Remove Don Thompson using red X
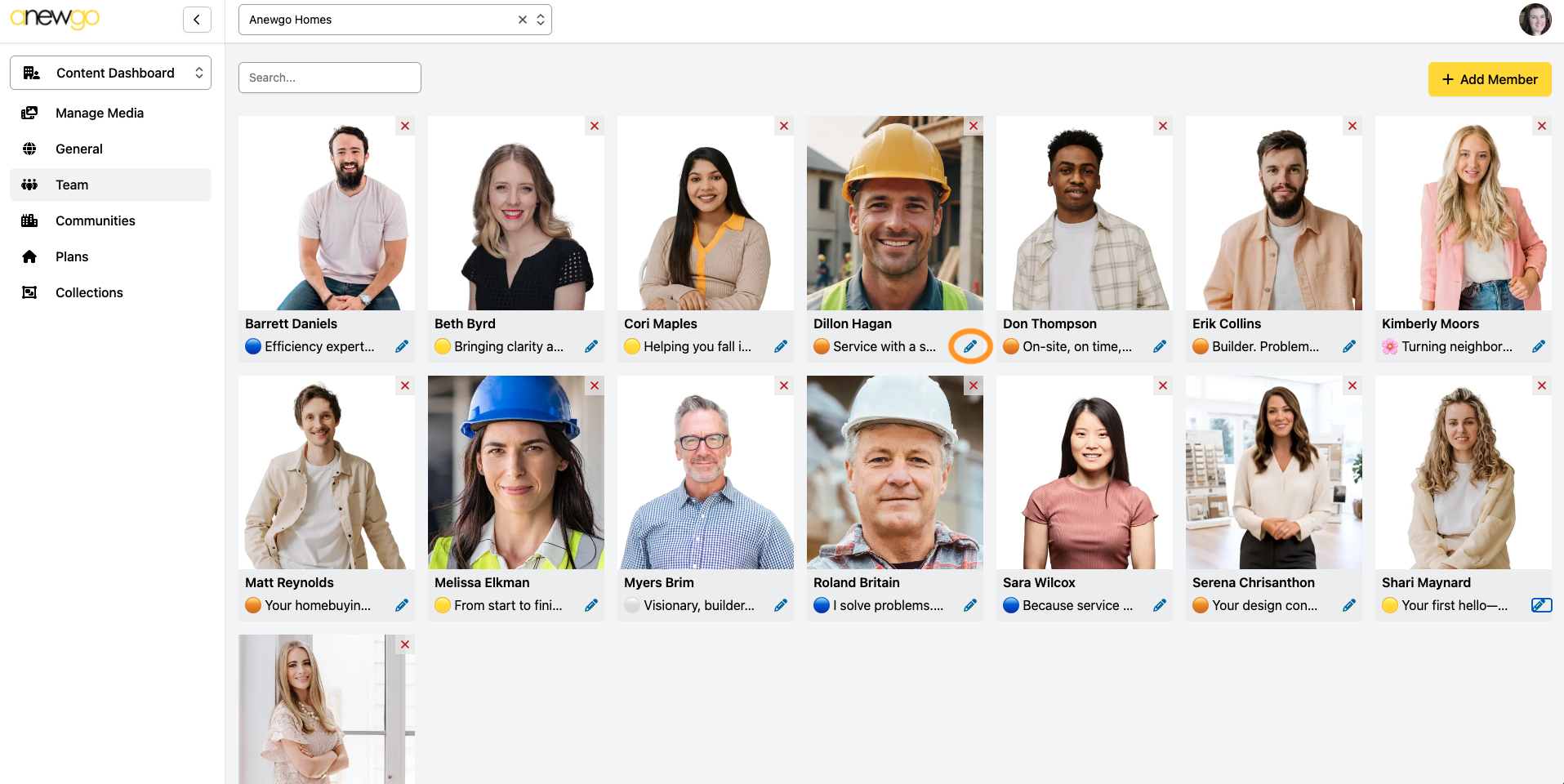Image resolution: width=1564 pixels, height=784 pixels. click(x=1163, y=126)
